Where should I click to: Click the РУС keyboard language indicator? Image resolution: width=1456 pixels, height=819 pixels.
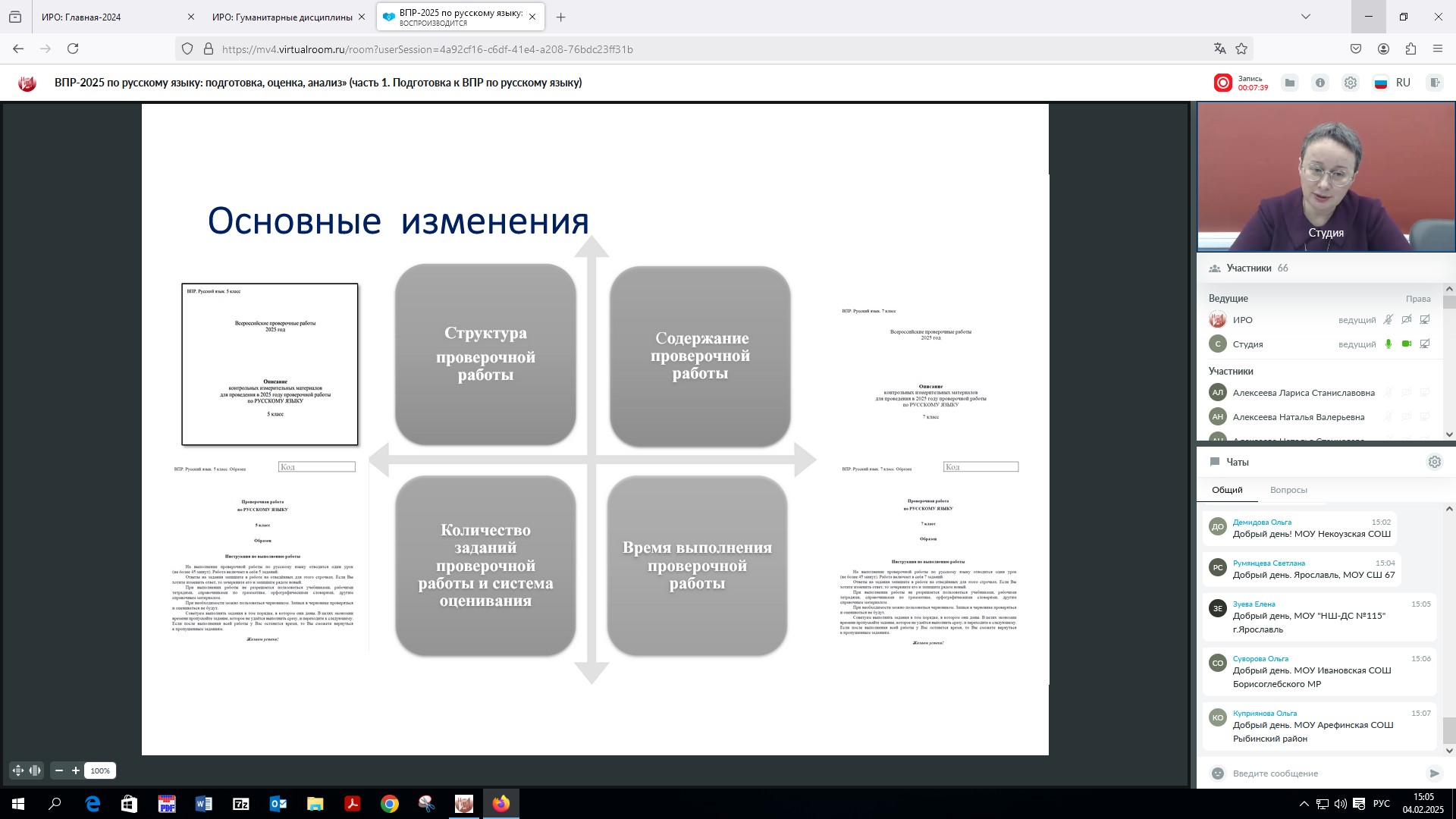(1381, 804)
